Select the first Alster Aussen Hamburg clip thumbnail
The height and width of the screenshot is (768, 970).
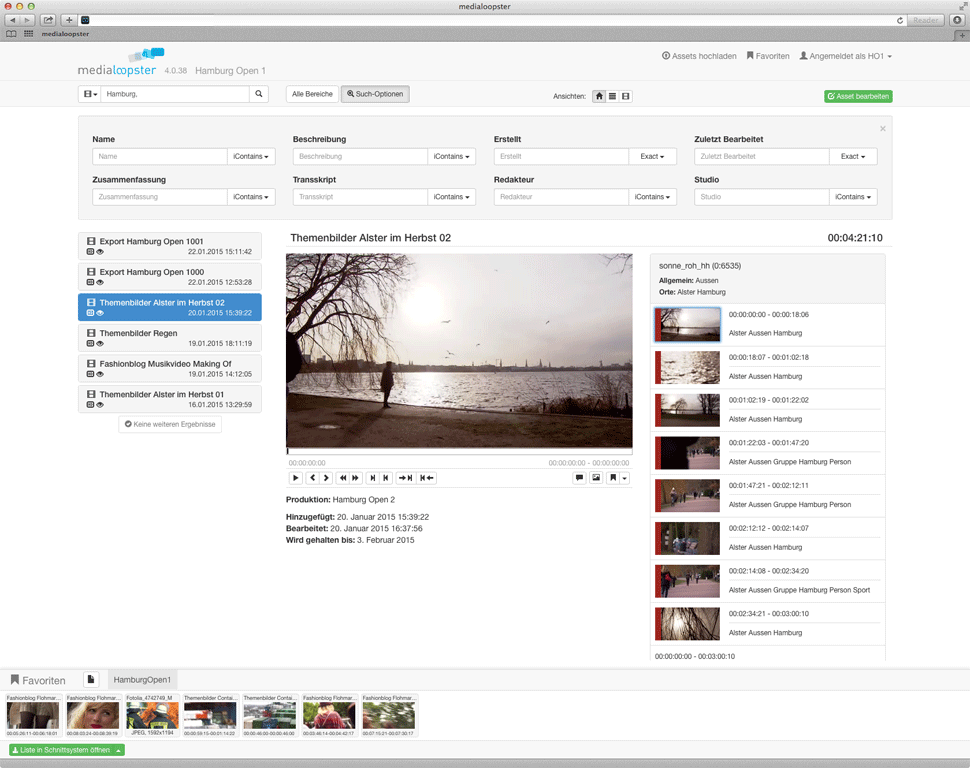pyautogui.click(x=686, y=323)
